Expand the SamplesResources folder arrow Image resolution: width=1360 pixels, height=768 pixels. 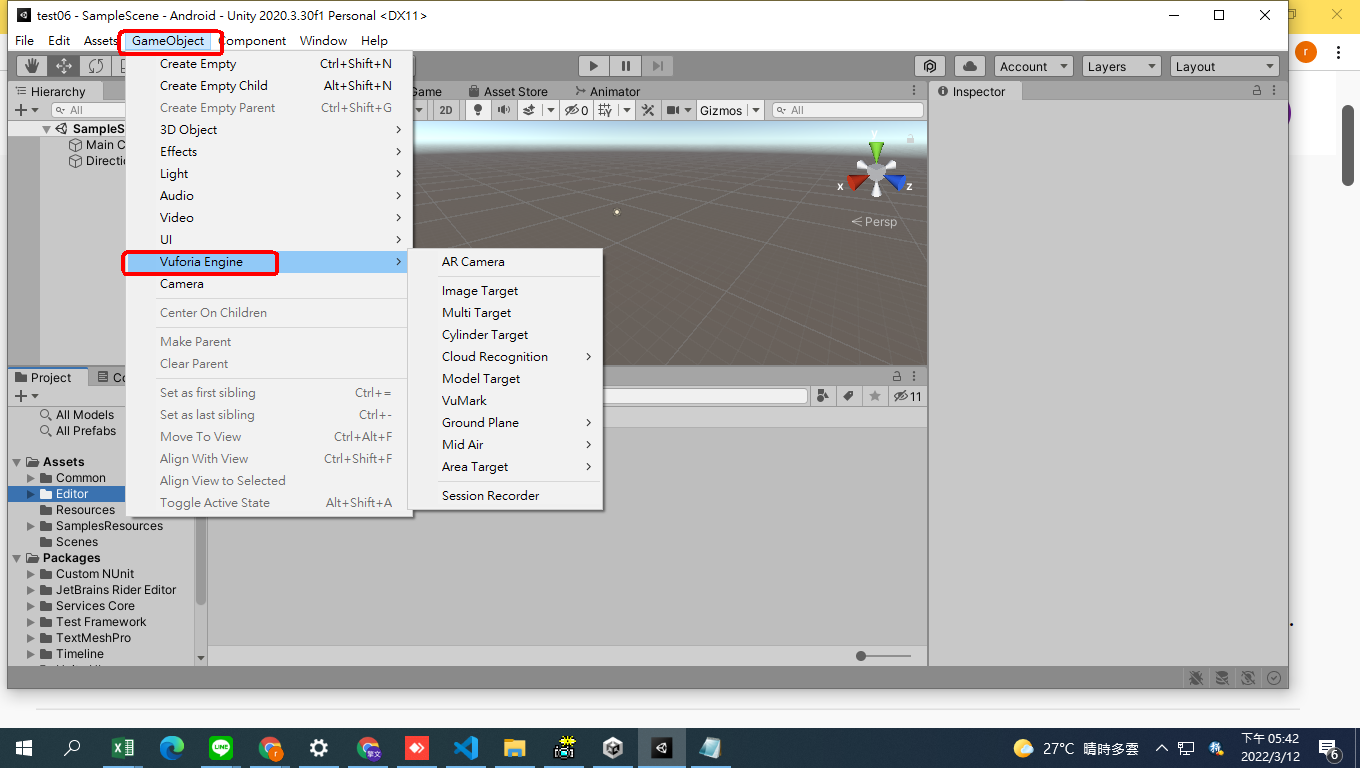tap(31, 526)
